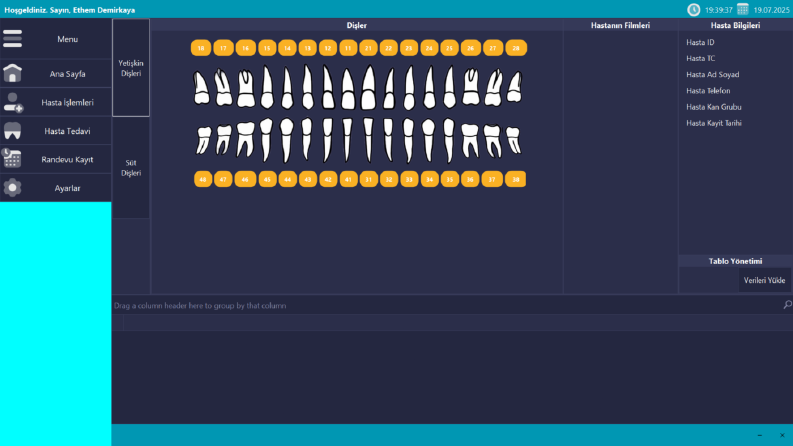Image resolution: width=793 pixels, height=446 pixels.
Task: Click tooth number 37 badge
Action: (x=492, y=179)
